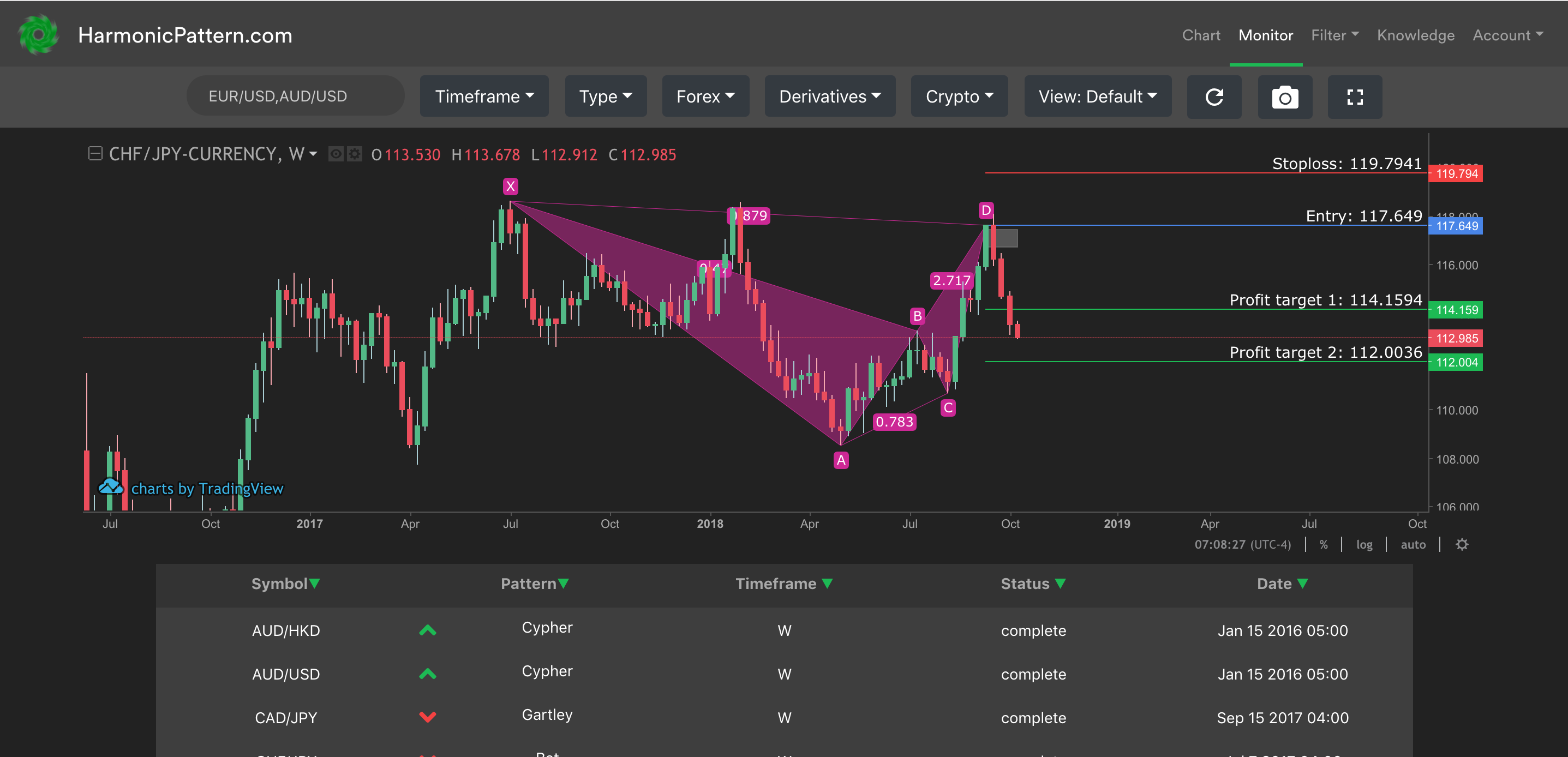The height and width of the screenshot is (757, 1568).
Task: Collapse the CHF/JPY chart legend box icon
Action: click(x=95, y=154)
